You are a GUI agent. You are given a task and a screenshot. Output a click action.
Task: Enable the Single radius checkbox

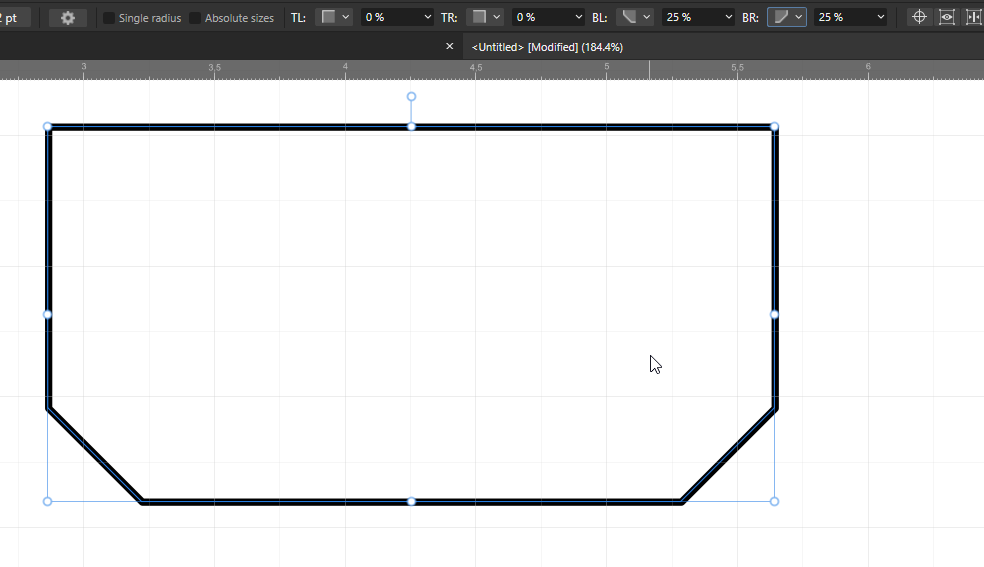click(x=109, y=18)
